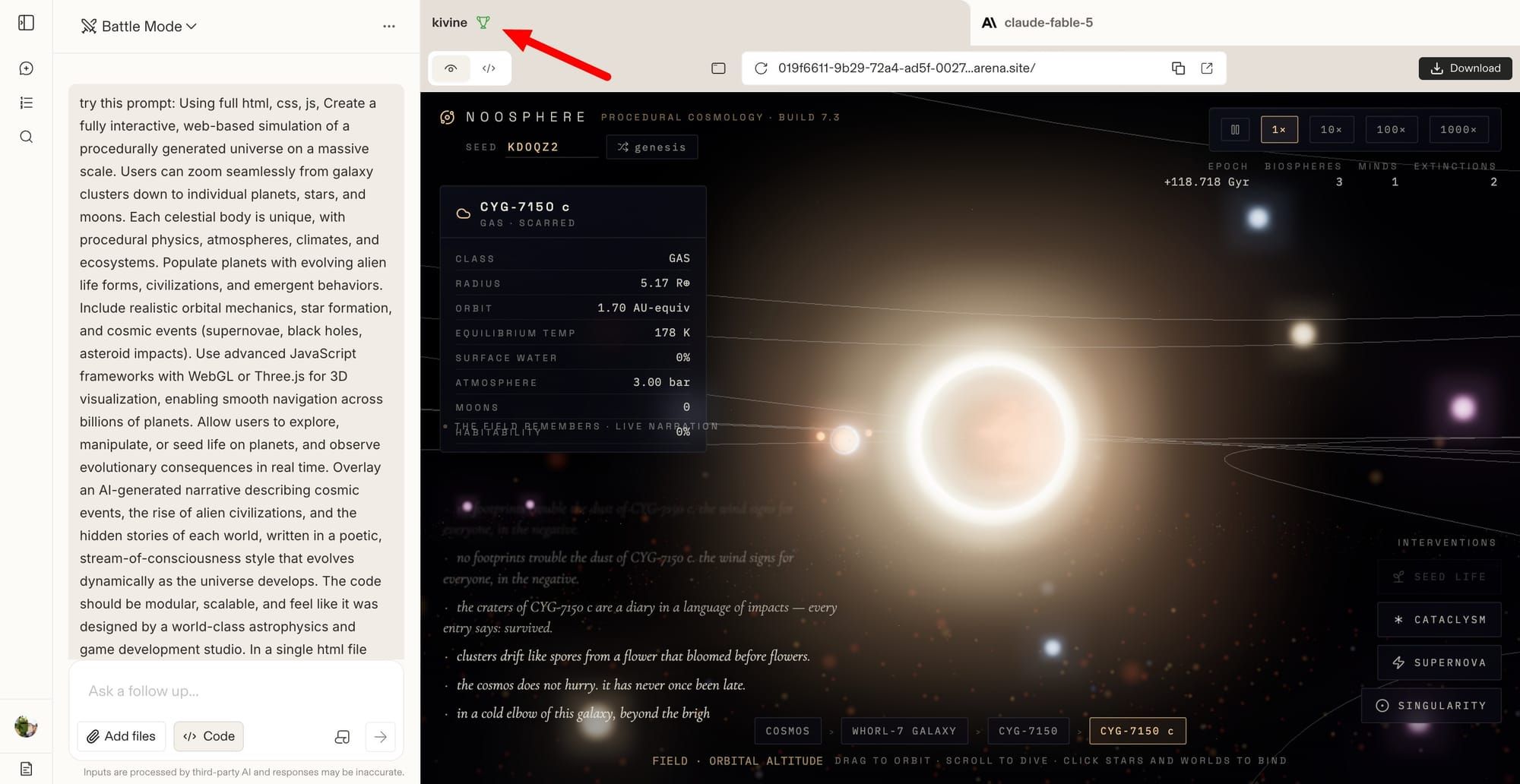Viewport: 1520px width, 784px height.
Task: Toggle the left sidebar panel icon
Action: pyautogui.click(x=26, y=23)
